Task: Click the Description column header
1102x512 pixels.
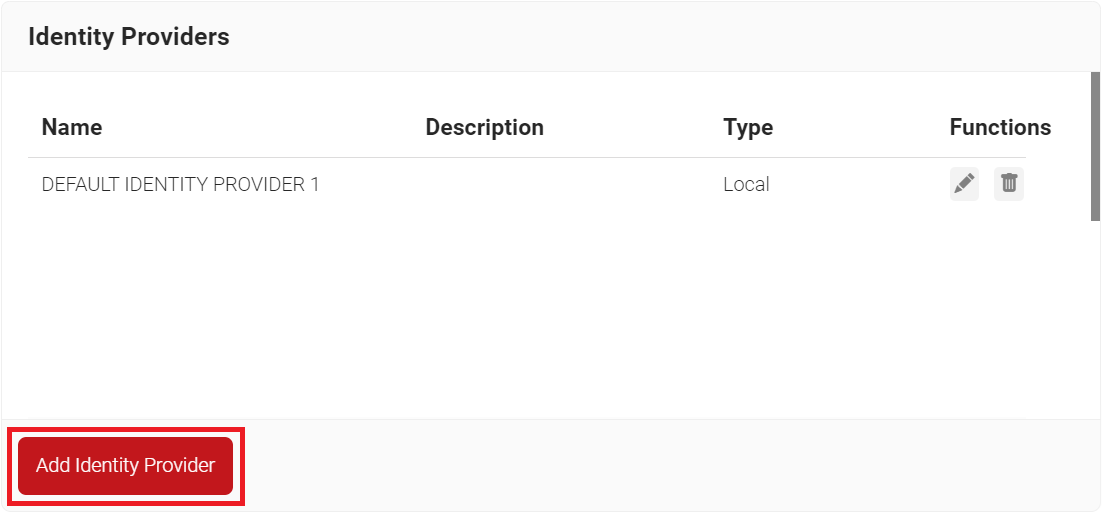Action: pyautogui.click(x=484, y=128)
